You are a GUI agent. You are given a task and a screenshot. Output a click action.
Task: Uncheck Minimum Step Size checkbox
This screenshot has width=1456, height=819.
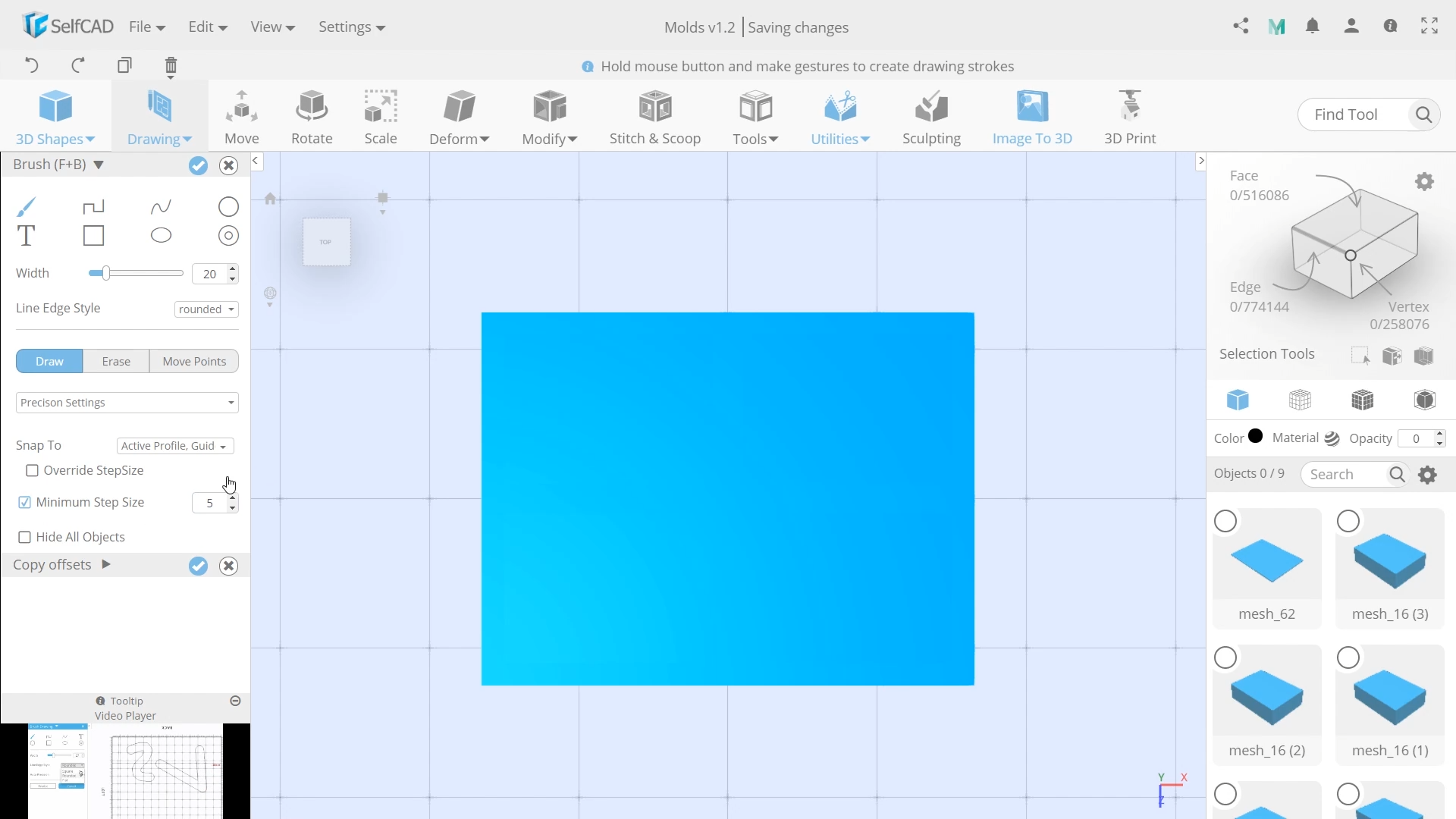point(24,503)
